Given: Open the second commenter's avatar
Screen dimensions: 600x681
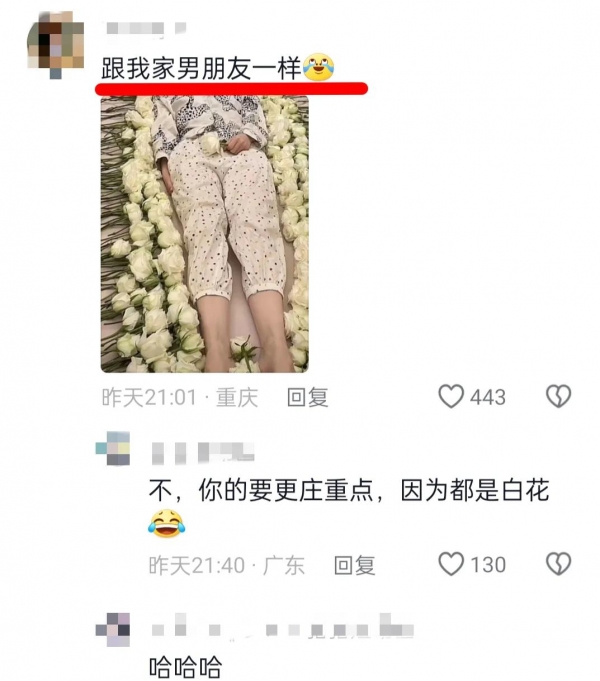Looking at the screenshot, I should click(113, 448).
